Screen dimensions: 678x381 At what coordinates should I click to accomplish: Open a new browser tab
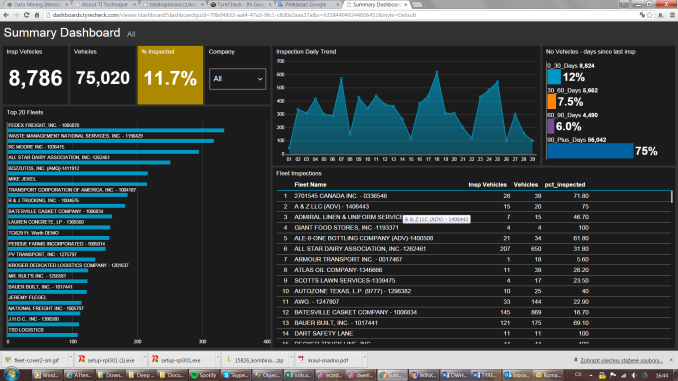tap(417, 4)
